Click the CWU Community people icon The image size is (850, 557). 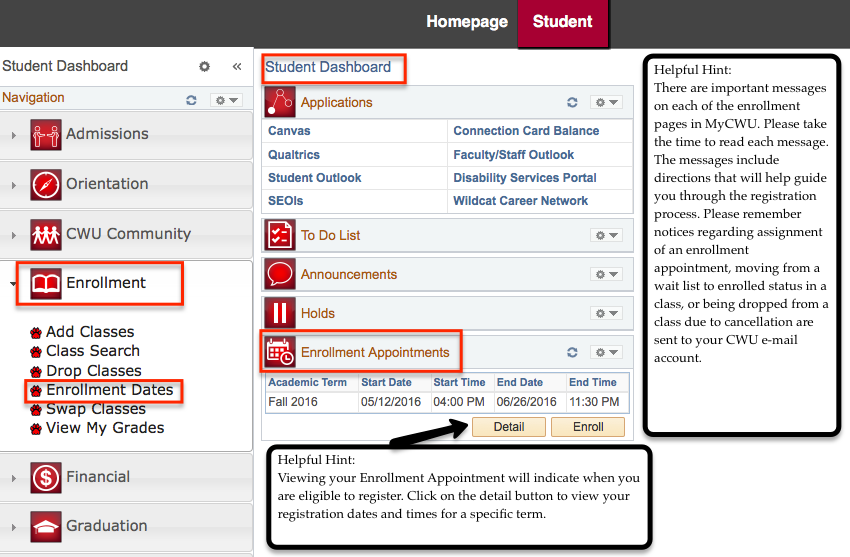tap(46, 234)
